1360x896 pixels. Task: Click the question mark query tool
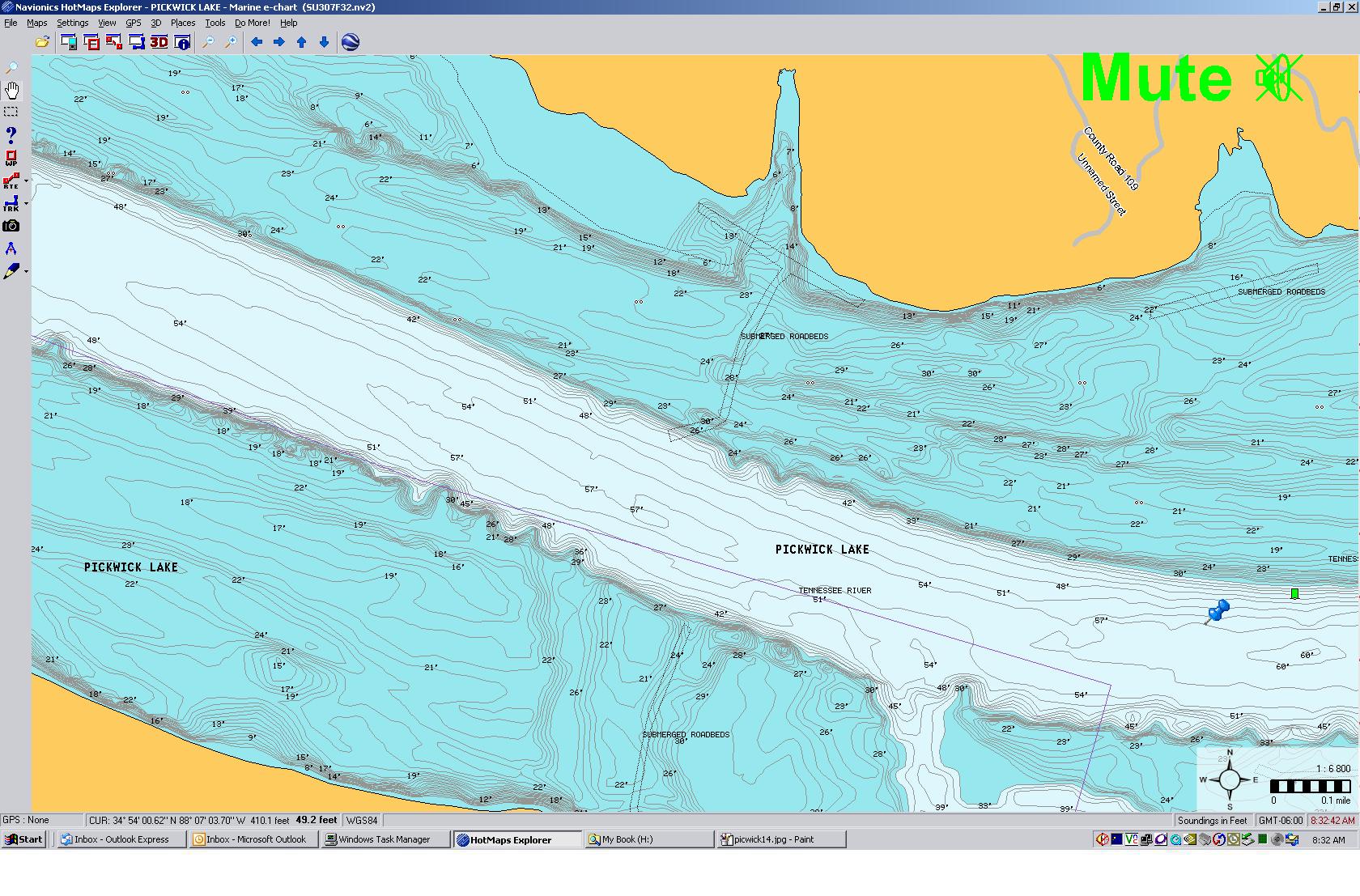coord(11,134)
